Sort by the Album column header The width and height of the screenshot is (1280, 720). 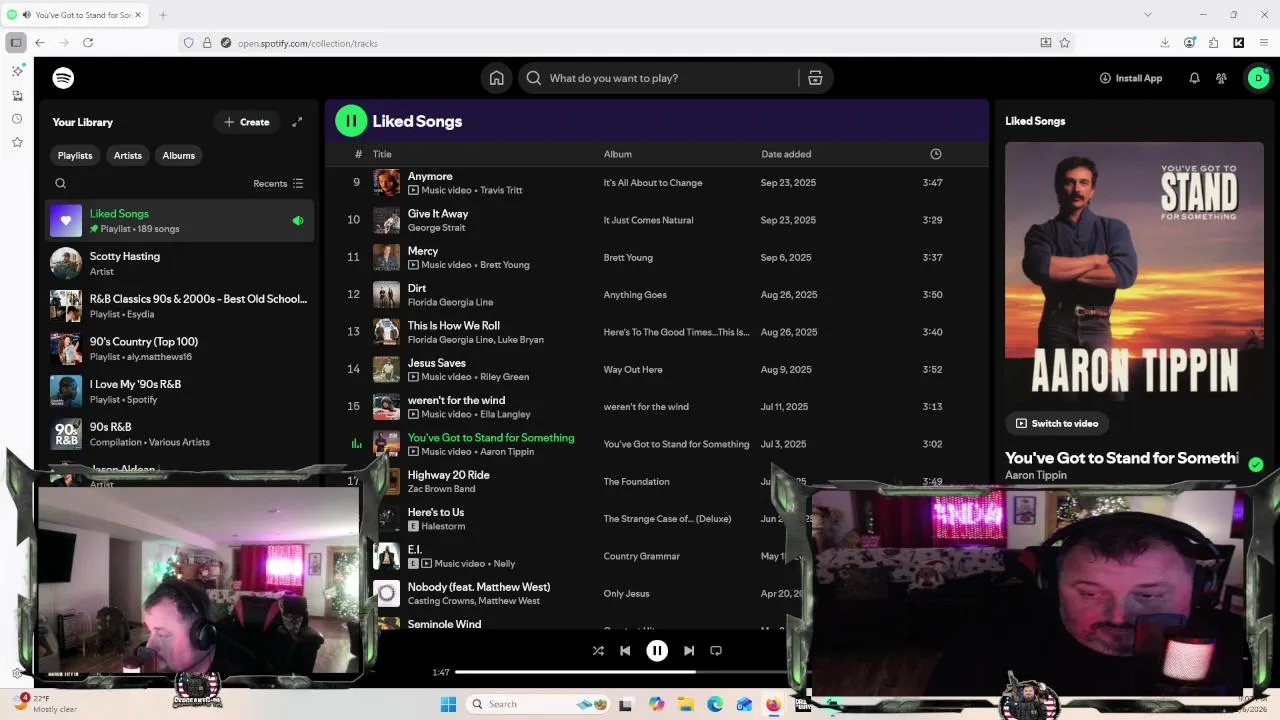pos(617,154)
